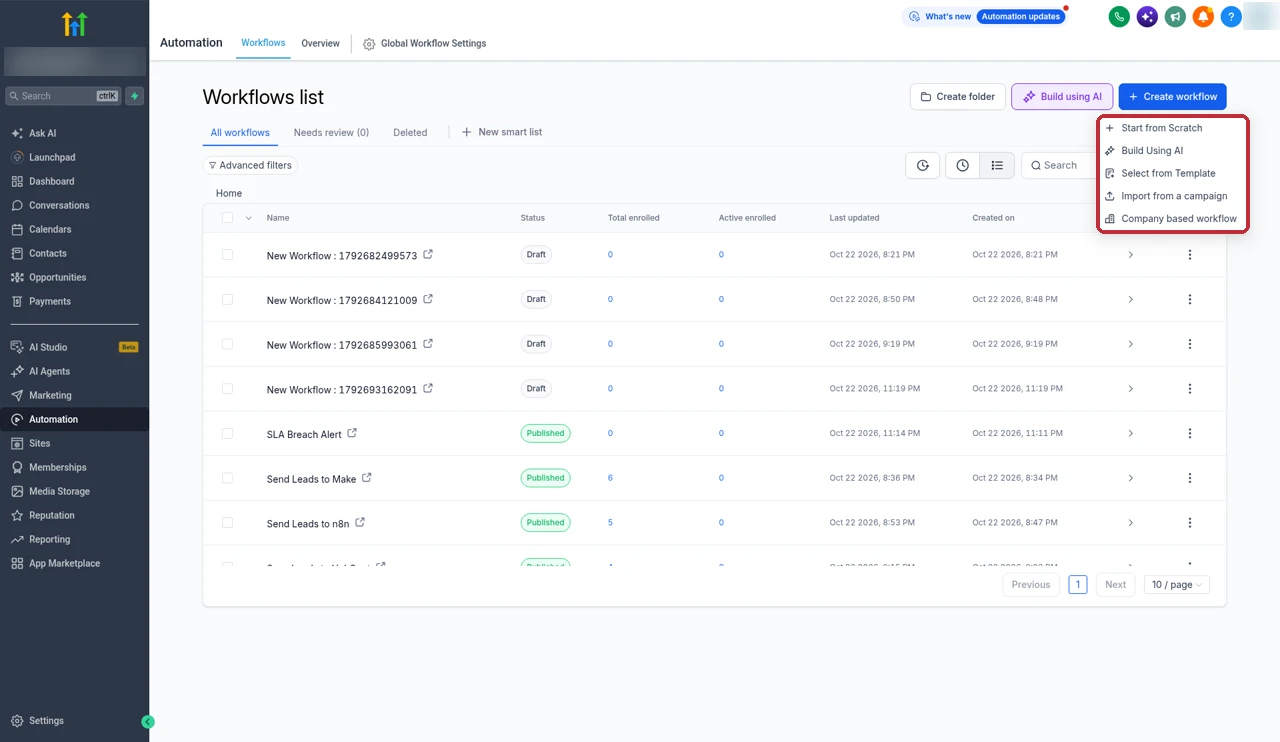Open the megaphone announcements icon
Image resolution: width=1280 pixels, height=742 pixels.
click(1175, 17)
